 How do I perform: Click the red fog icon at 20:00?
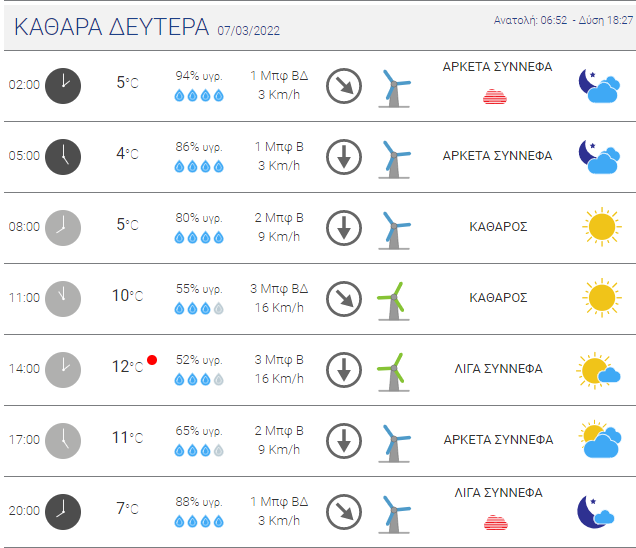[496, 522]
